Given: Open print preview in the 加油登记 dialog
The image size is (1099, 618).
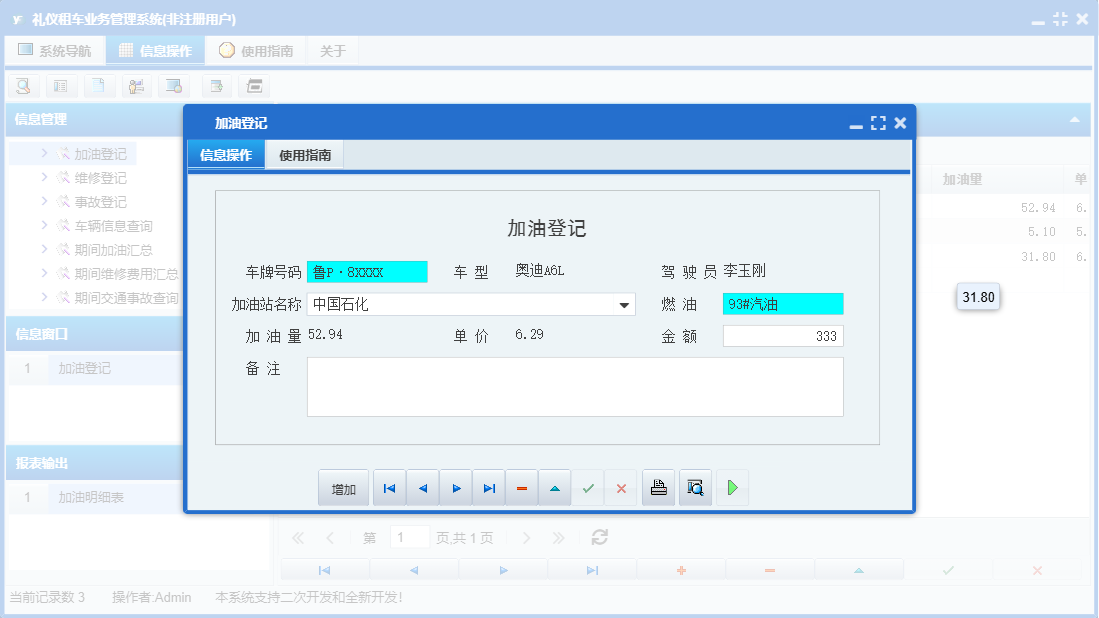Looking at the screenshot, I should pos(695,487).
